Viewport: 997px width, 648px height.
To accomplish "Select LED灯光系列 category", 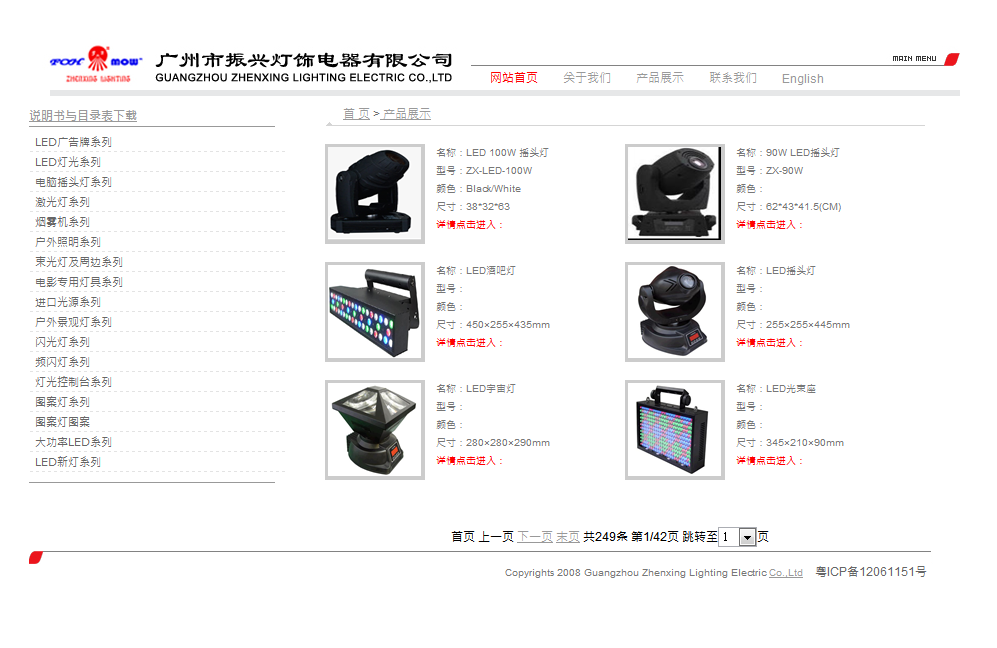I will pyautogui.click(x=67, y=162).
